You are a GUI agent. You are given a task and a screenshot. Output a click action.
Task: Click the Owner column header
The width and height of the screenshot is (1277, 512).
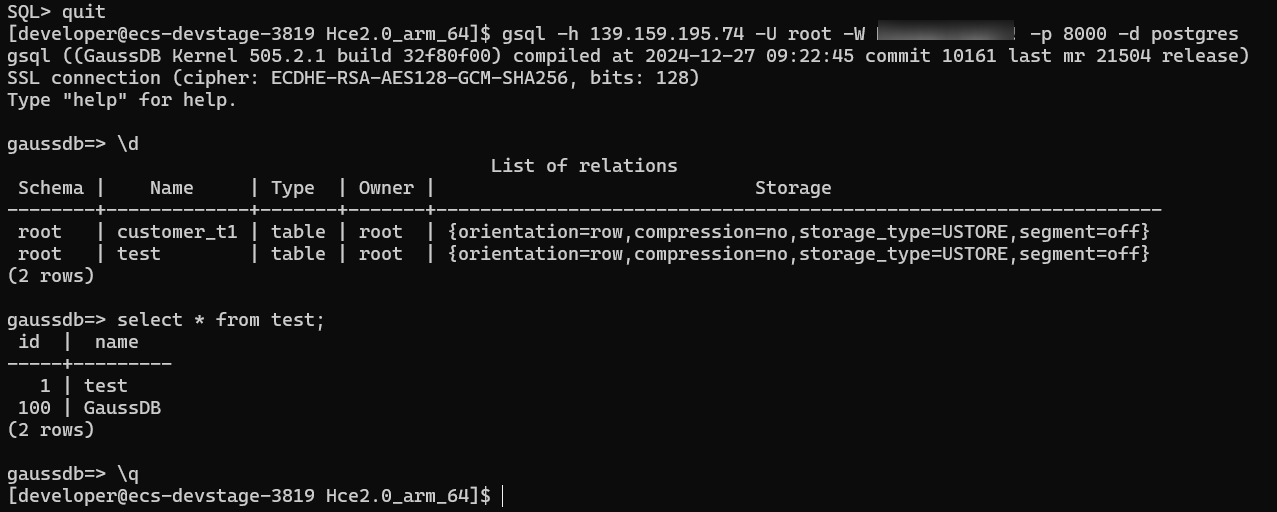tap(386, 188)
